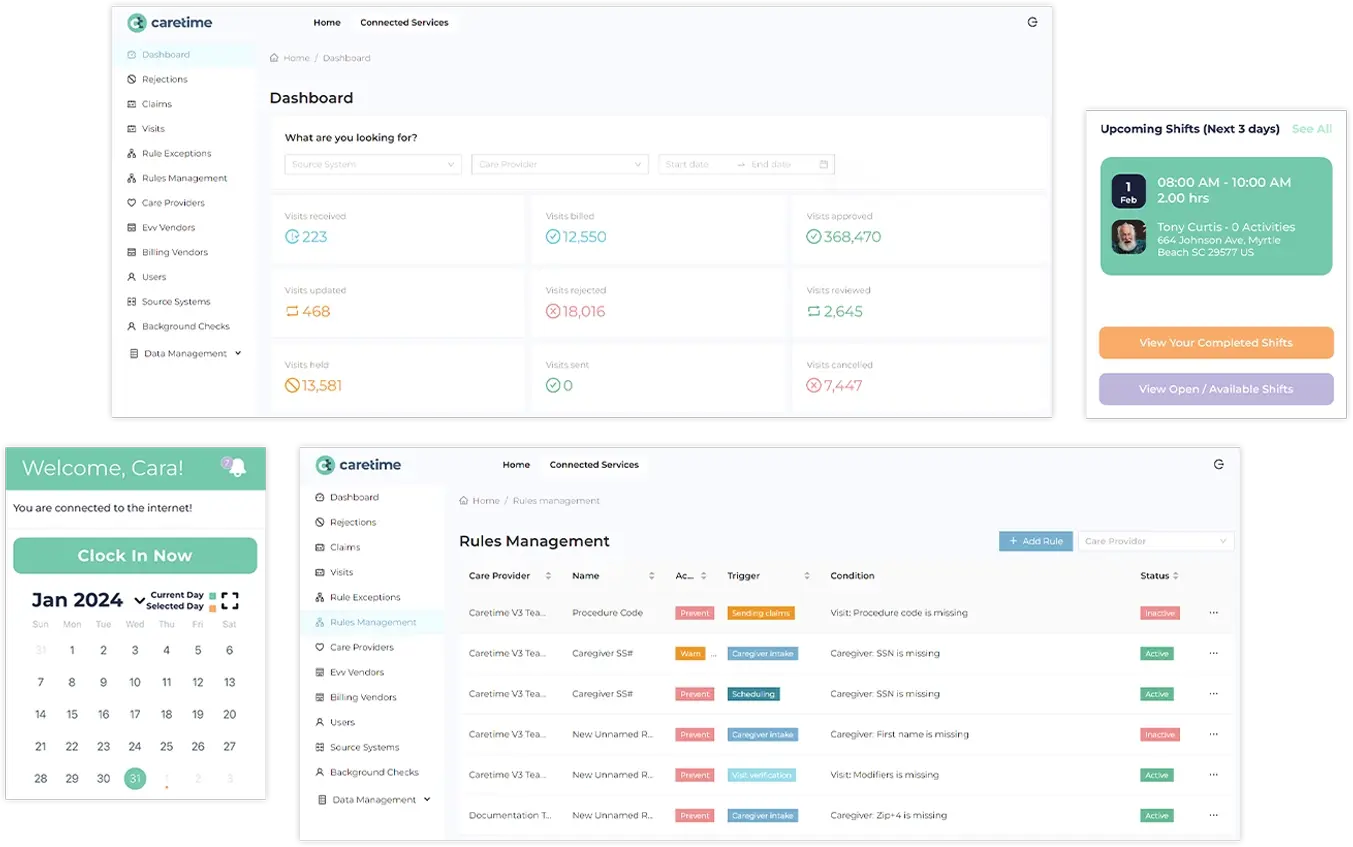1353x847 pixels.
Task: Sort by Care Provider column
Action: pos(548,576)
